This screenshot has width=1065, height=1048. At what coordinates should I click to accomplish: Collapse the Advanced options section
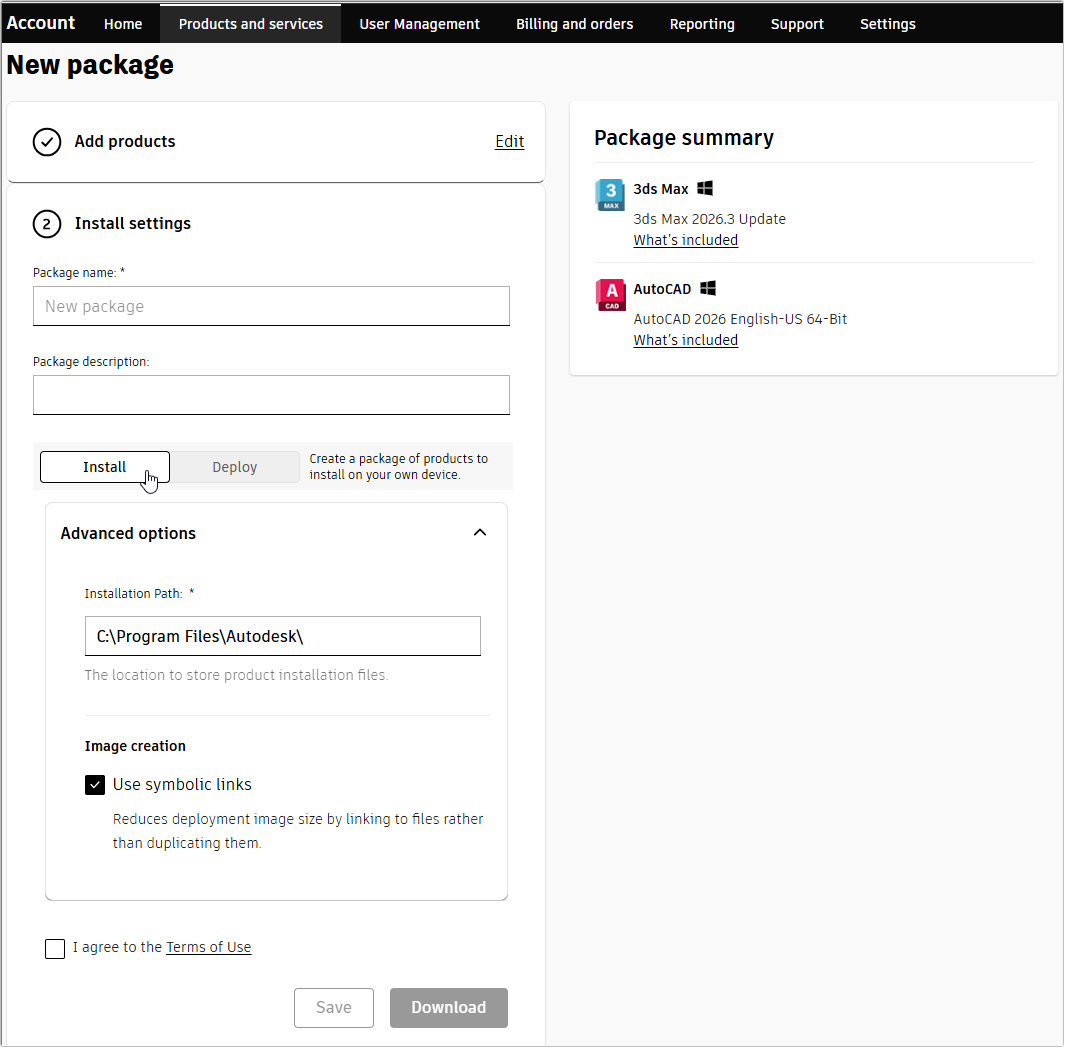480,532
